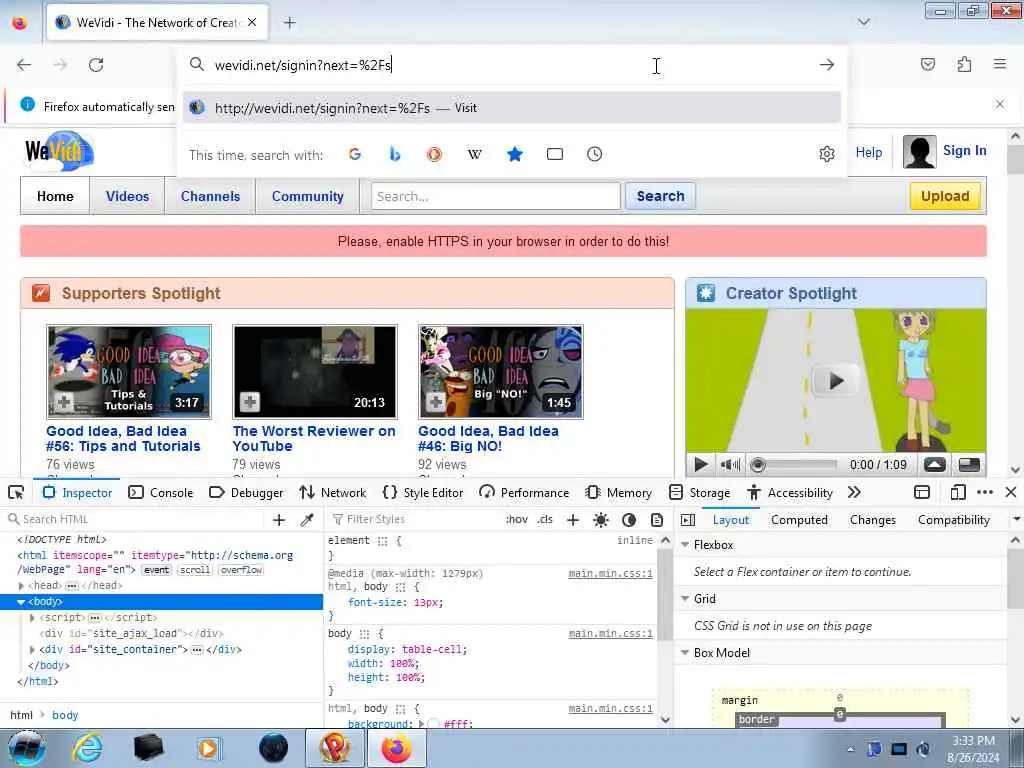Grab a color with eyedropper
Screen dimensions: 1024x768
pos(306,520)
